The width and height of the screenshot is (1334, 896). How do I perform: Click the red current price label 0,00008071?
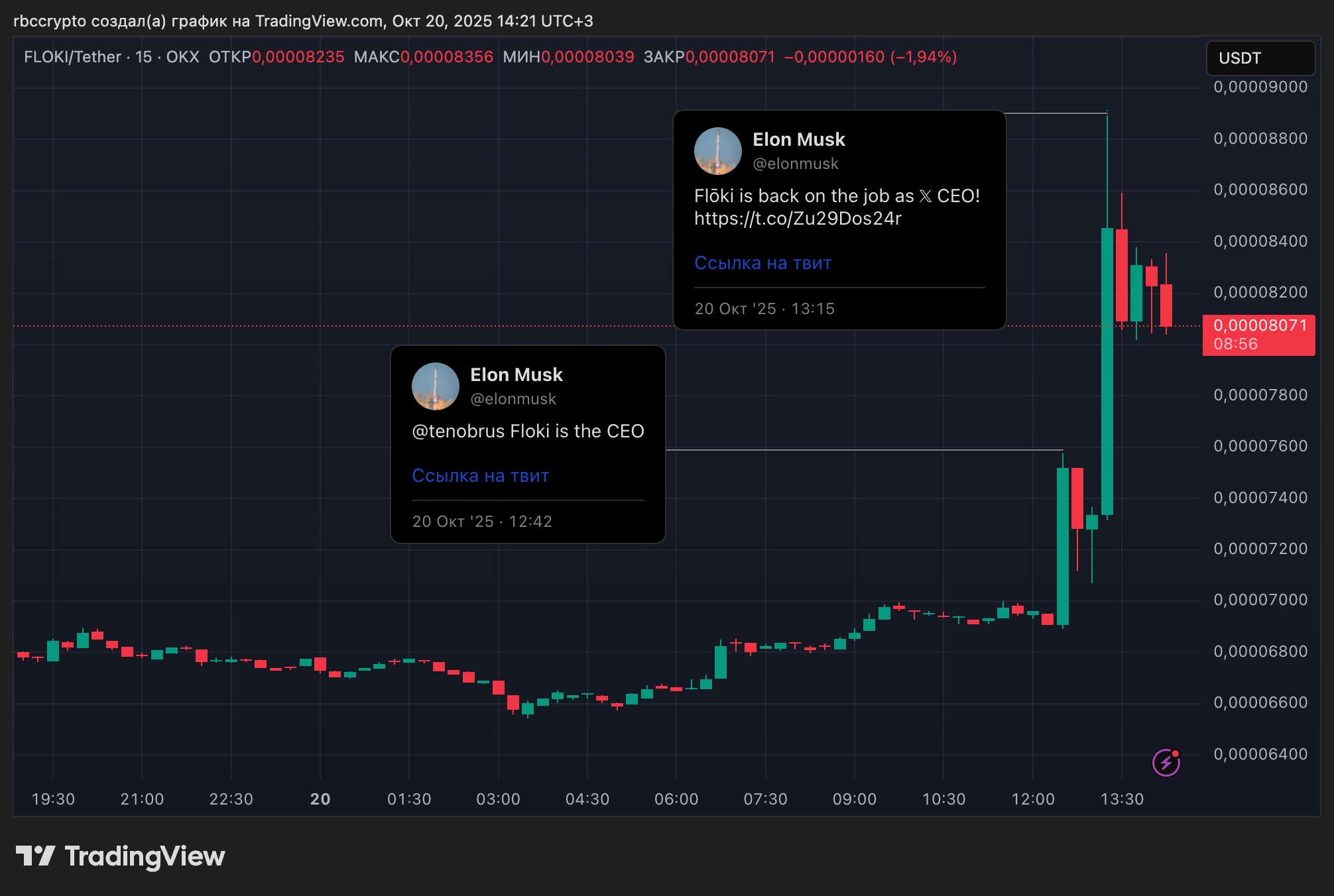click(x=1258, y=326)
